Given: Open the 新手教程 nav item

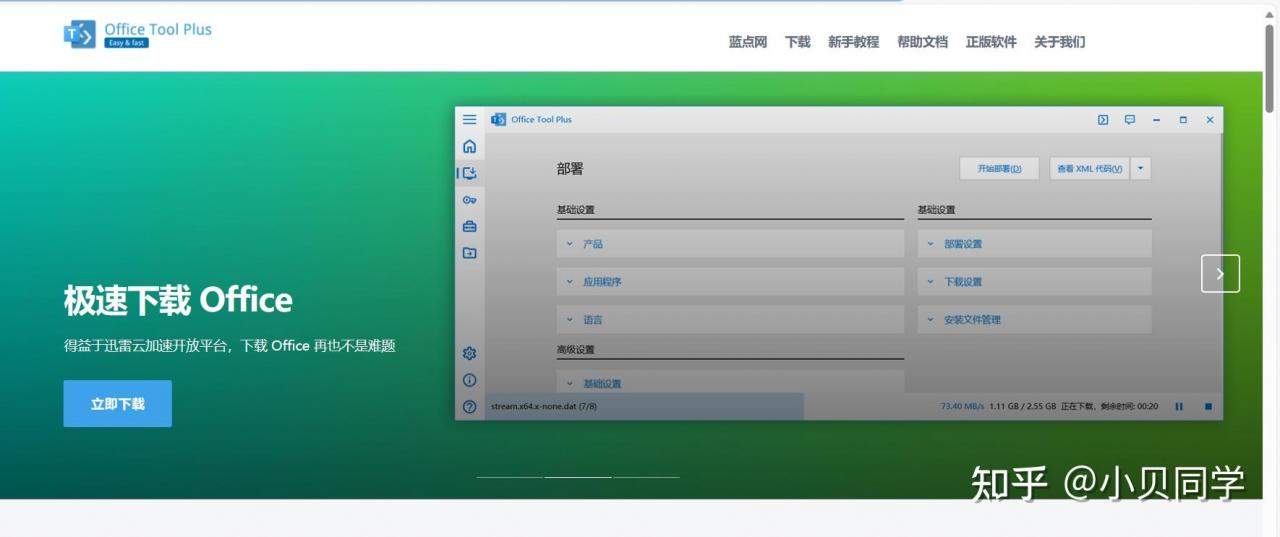Looking at the screenshot, I should 853,42.
